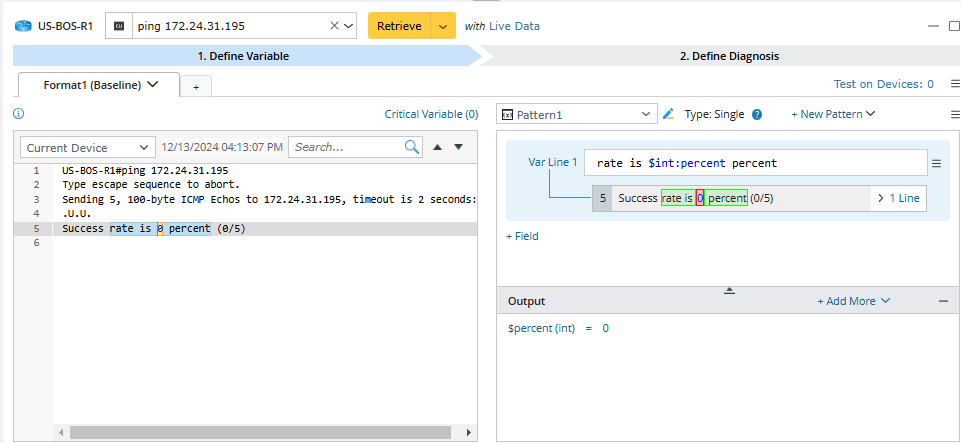The image size is (961, 443).
Task: Click the magnifier icon in the search box
Action: (412, 147)
